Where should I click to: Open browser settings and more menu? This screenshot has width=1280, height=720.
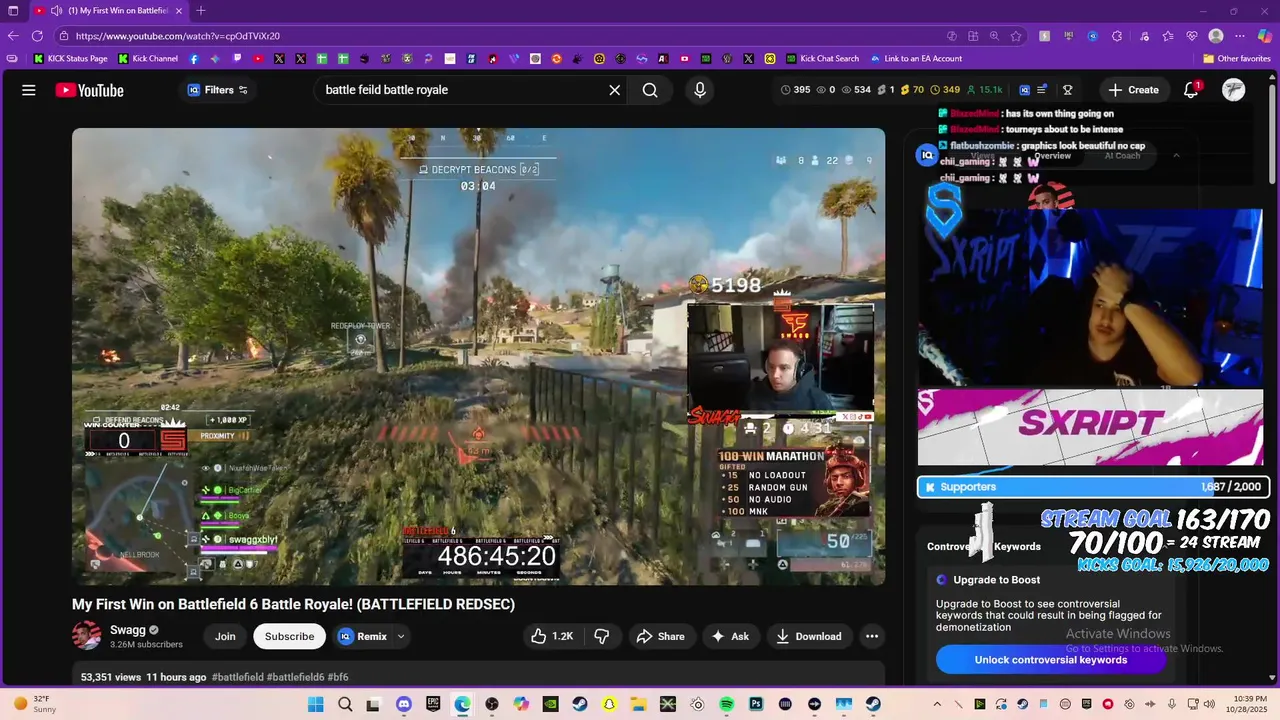(1240, 36)
